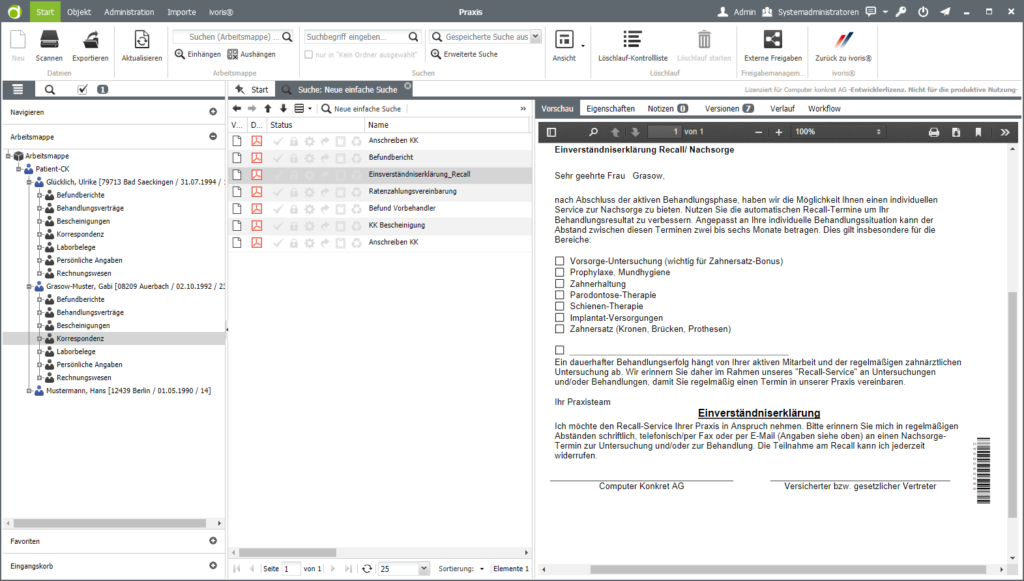Tick the Vorsorge-Untersuchung checkbox

[x=560, y=262]
